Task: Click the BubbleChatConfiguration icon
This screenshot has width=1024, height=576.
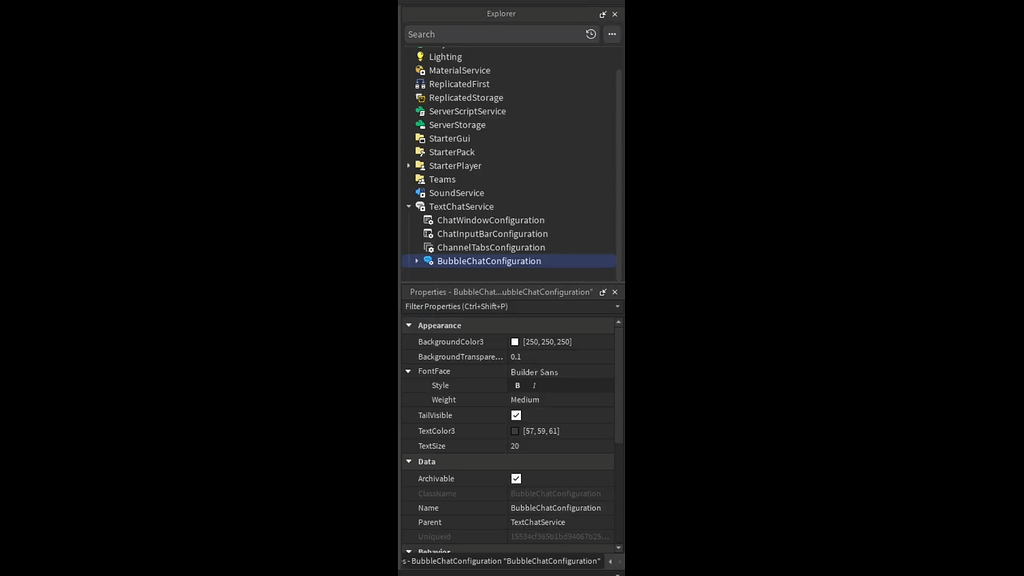Action: (x=429, y=261)
